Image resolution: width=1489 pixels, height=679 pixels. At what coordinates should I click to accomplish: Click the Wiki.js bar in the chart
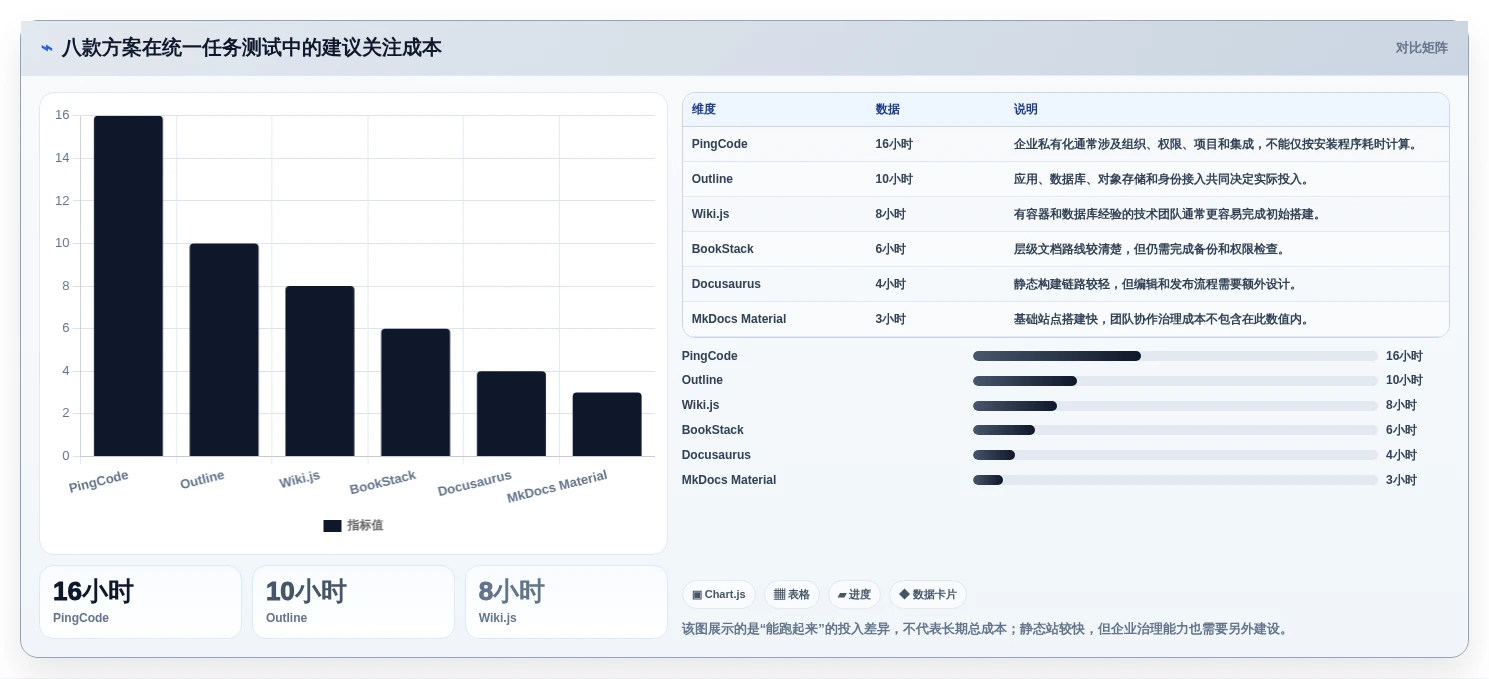(x=320, y=371)
